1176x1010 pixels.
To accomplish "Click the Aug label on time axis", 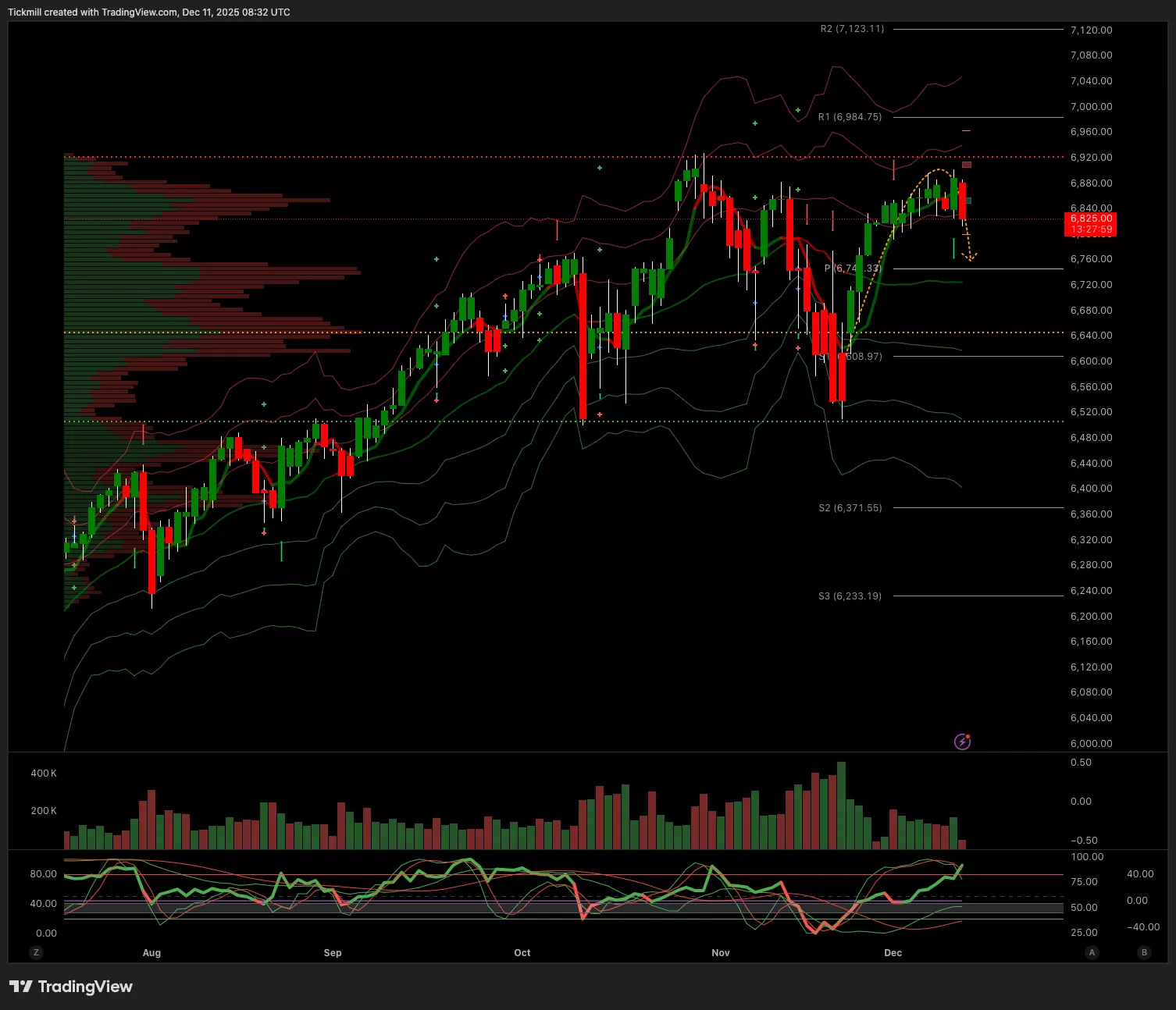I will pyautogui.click(x=151, y=952).
